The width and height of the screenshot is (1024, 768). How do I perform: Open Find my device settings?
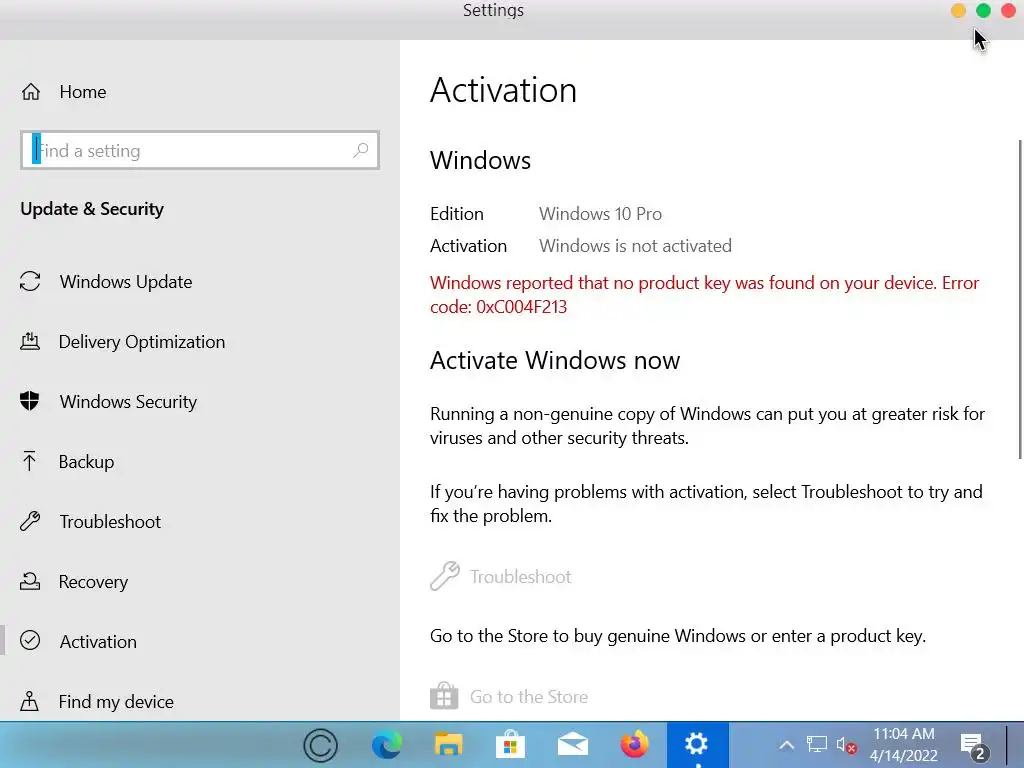(200, 701)
